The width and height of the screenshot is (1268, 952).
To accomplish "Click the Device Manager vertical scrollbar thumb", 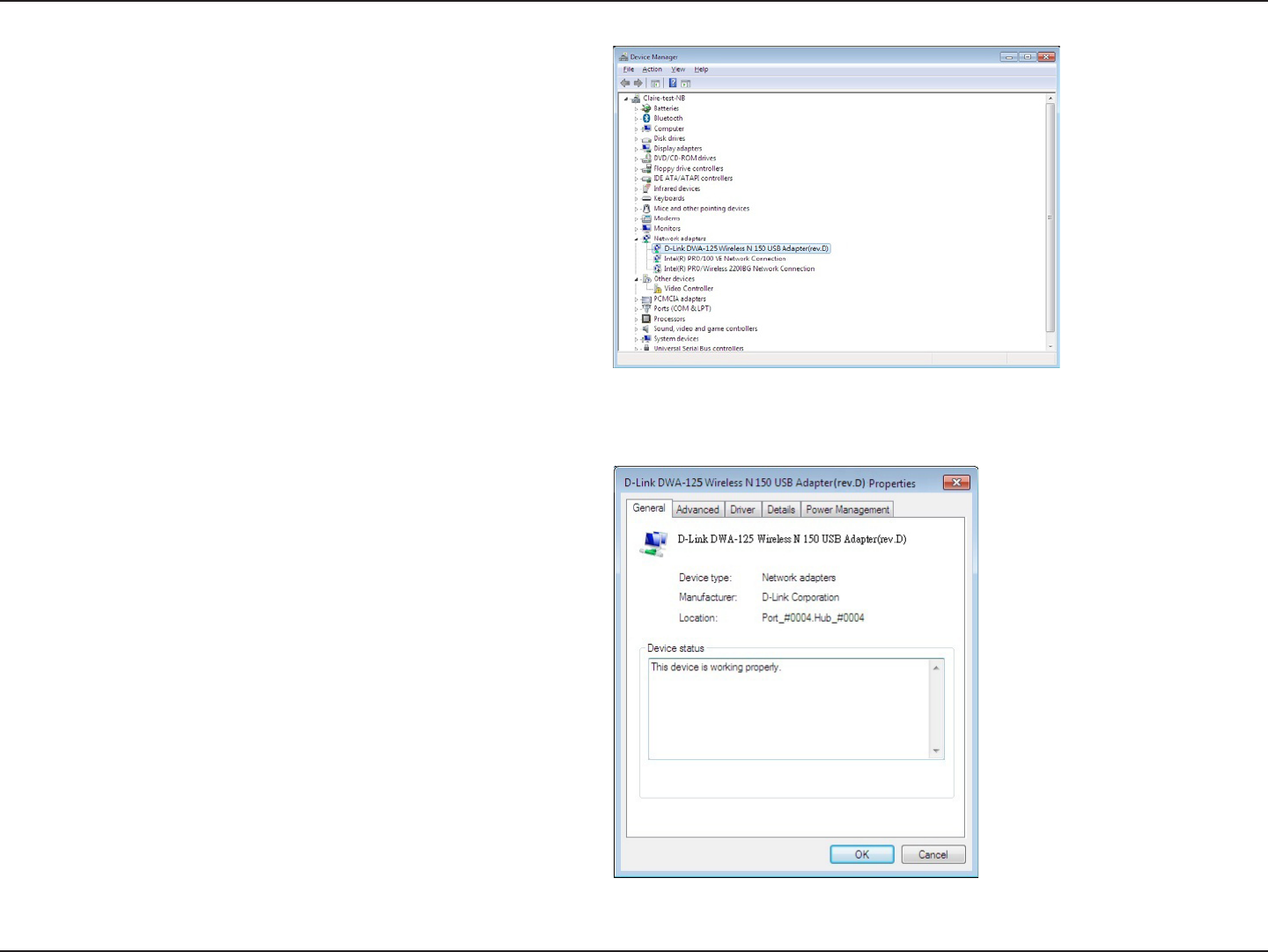I will 1051,218.
